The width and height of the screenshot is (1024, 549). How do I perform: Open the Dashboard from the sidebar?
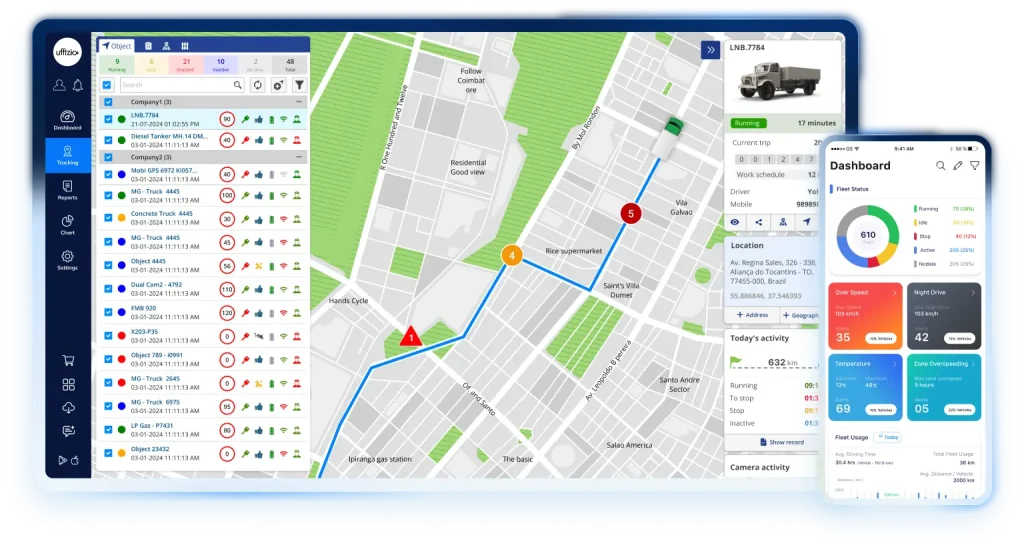pyautogui.click(x=67, y=120)
